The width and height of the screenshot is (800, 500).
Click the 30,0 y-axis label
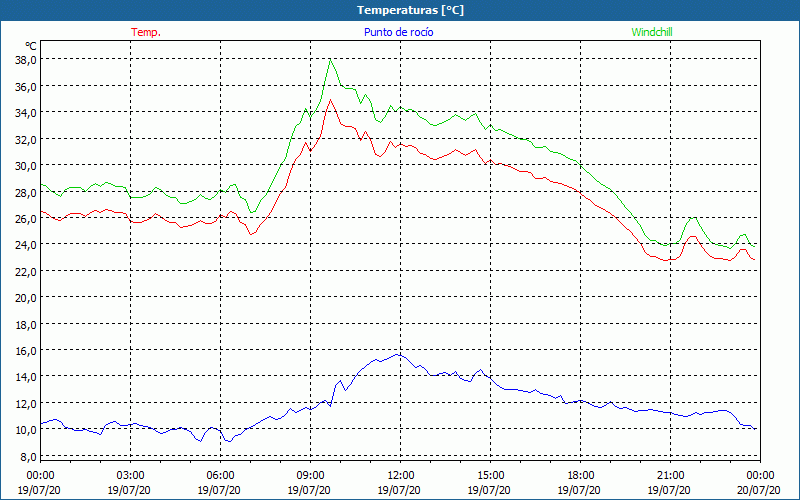pyautogui.click(x=27, y=166)
